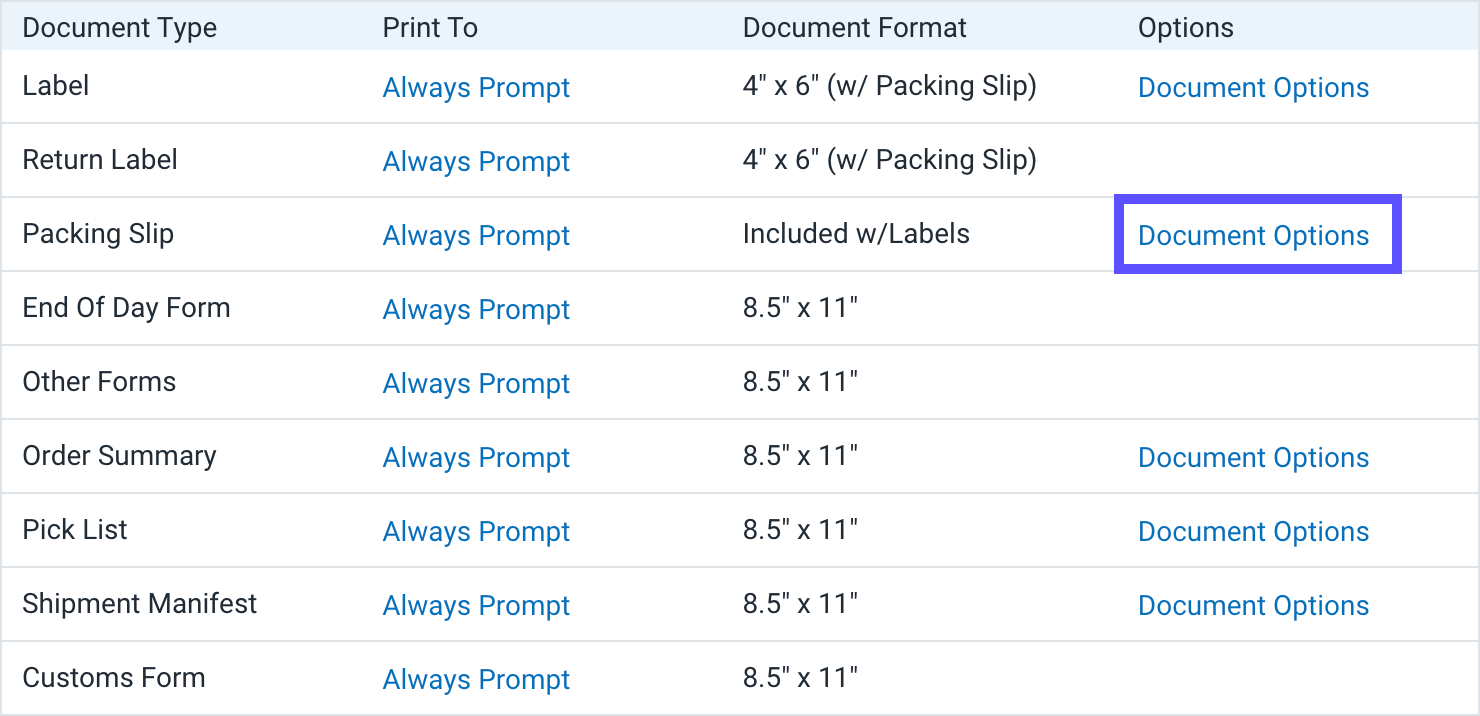Screen dimensions: 1480x716
Task: Click Always Prompt for Order Summary
Action: pyautogui.click(x=476, y=457)
